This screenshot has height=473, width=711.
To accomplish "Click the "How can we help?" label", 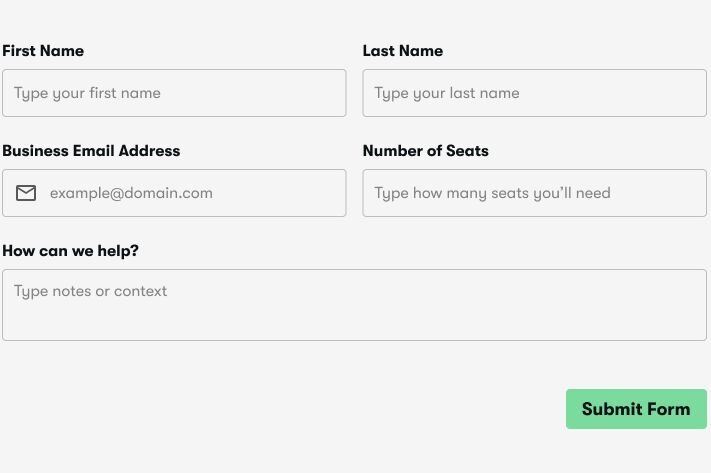I will (70, 251).
